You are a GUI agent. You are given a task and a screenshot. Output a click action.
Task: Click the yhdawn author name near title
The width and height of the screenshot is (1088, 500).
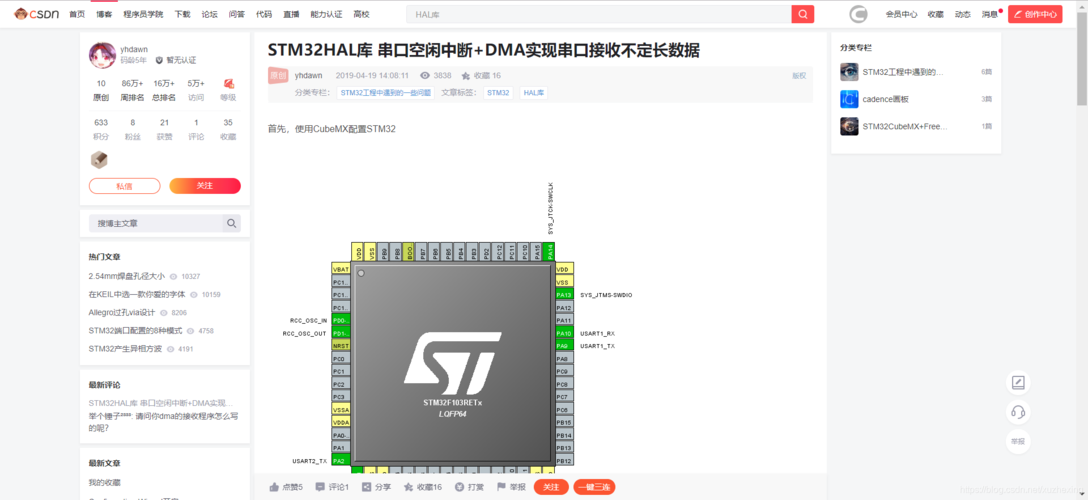(308, 76)
